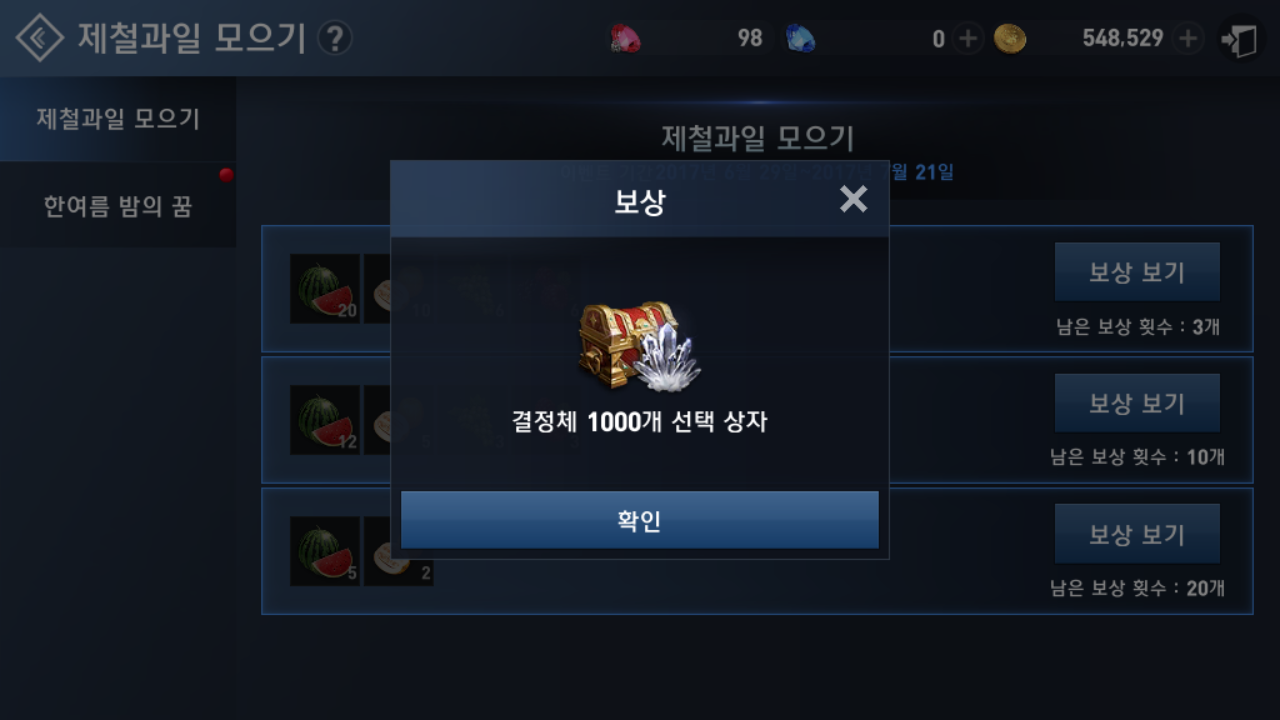
Task: Tap the blue diamond currency icon
Action: [x=799, y=39]
